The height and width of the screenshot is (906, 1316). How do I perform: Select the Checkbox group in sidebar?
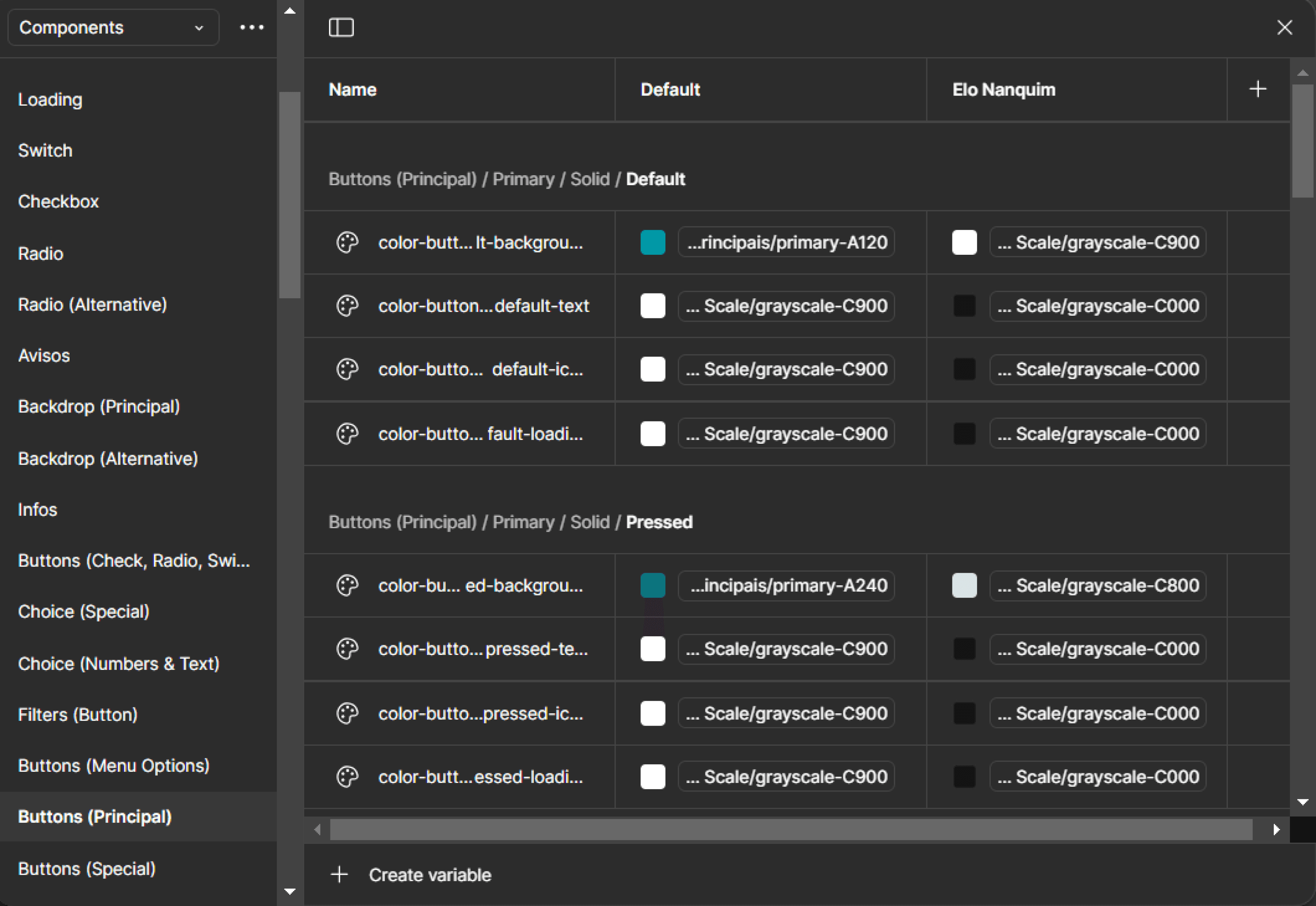pos(58,202)
